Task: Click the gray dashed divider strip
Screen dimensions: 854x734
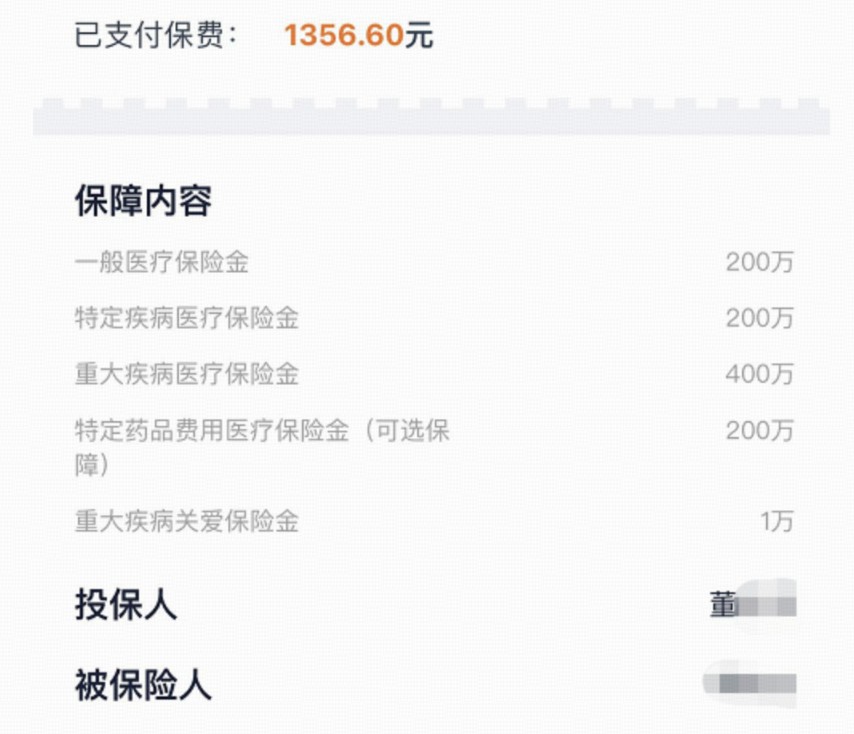Action: 431,117
